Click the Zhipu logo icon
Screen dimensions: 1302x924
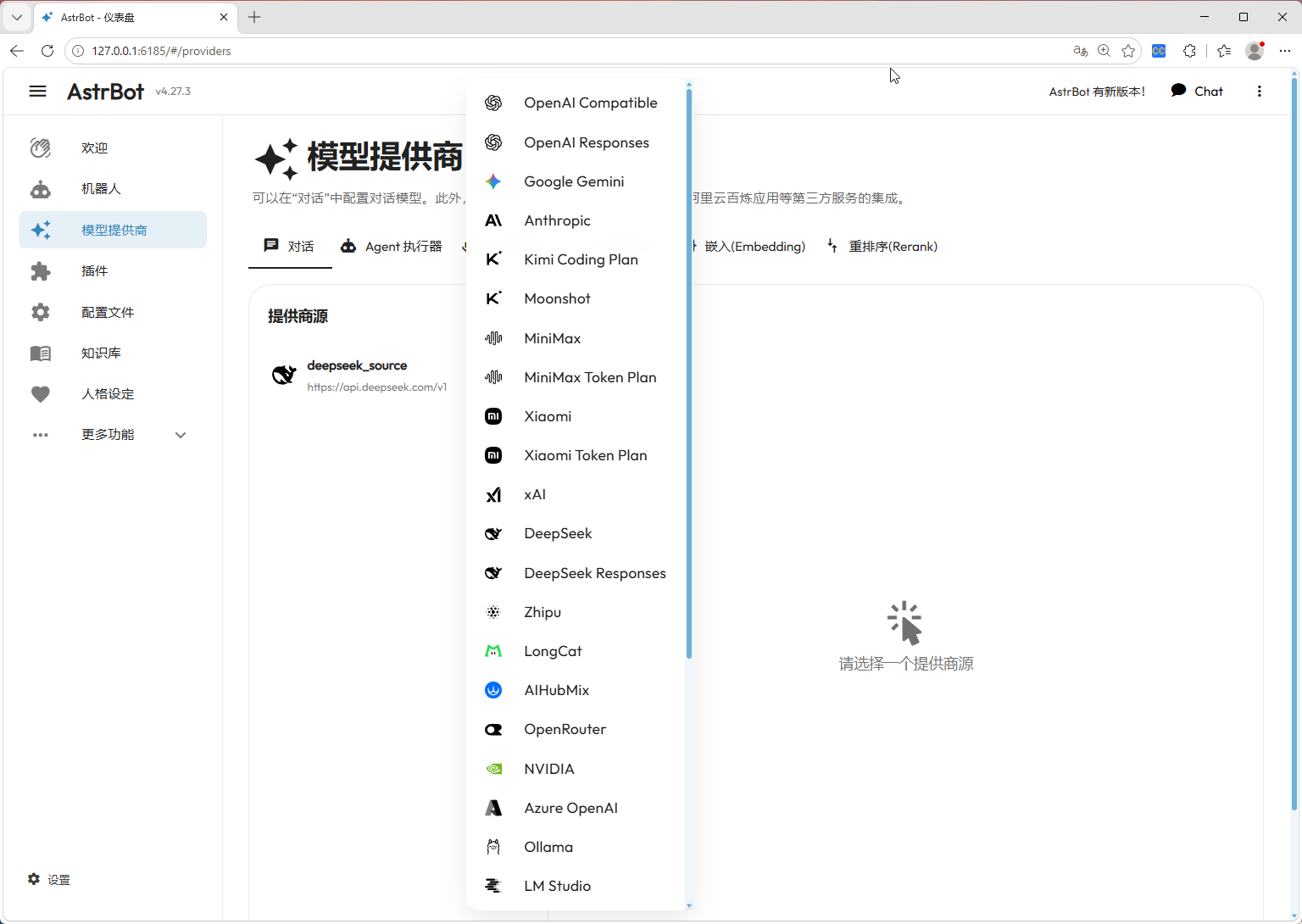493,612
